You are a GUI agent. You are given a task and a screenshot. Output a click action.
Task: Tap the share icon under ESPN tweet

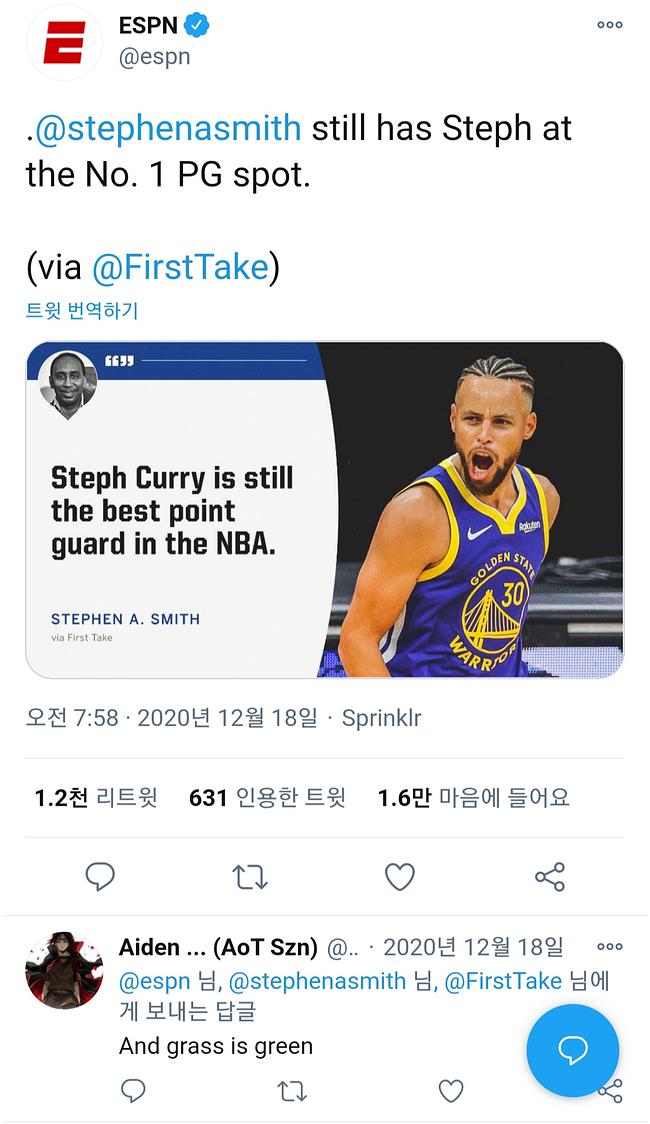coord(549,877)
